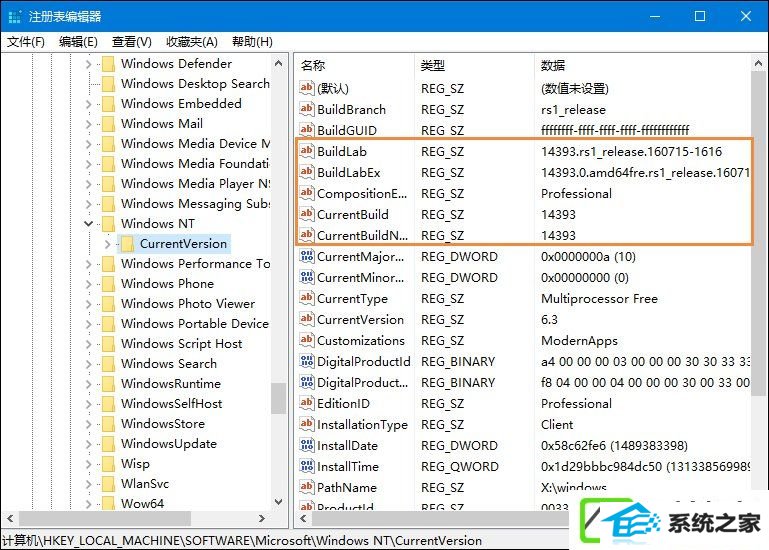The image size is (769, 550).
Task: Expand the Windows Phone tree node
Action: point(88,284)
